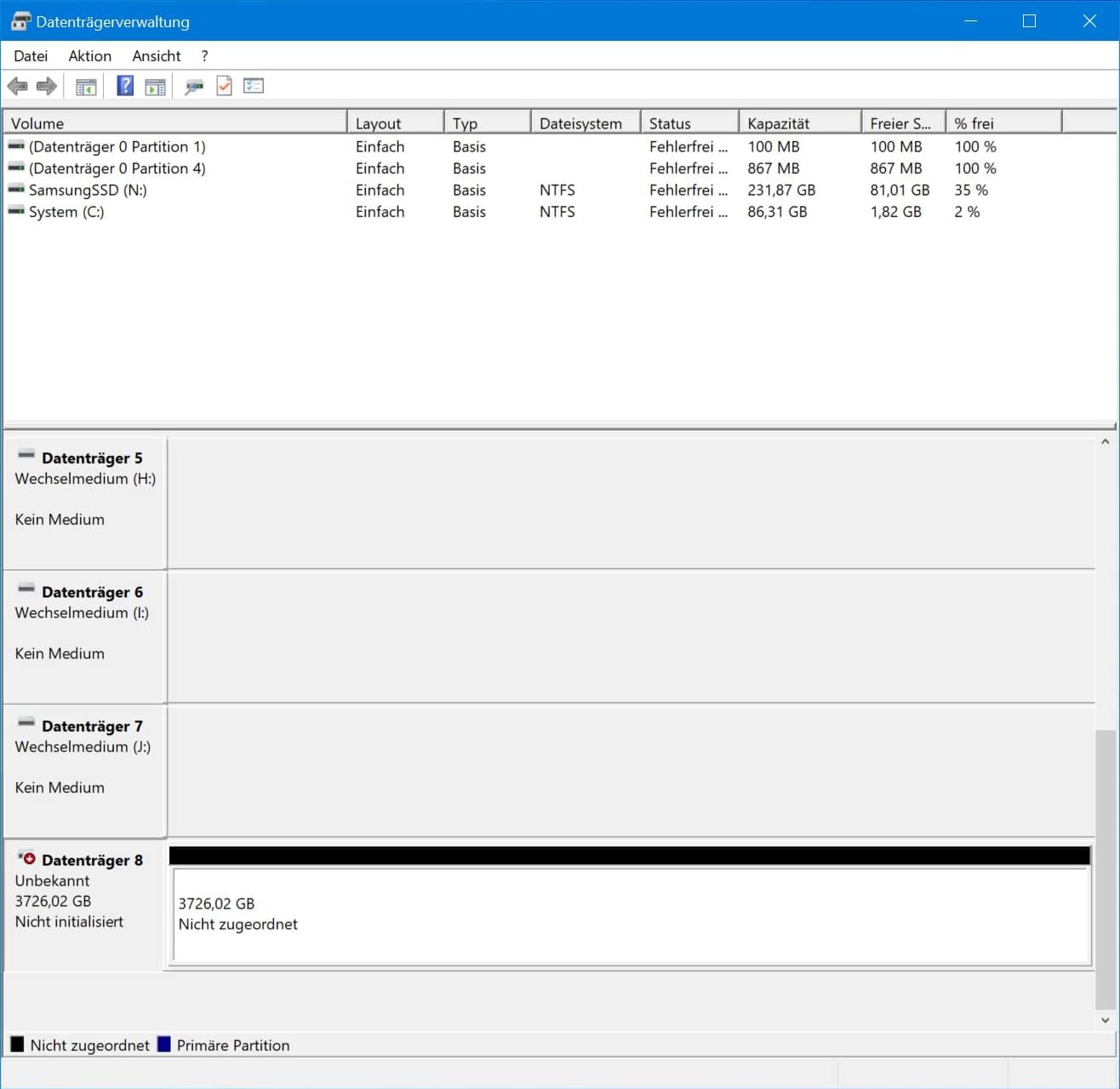This screenshot has height=1089, width=1120.
Task: Click the Back arrow in the toolbar
Action: (17, 86)
